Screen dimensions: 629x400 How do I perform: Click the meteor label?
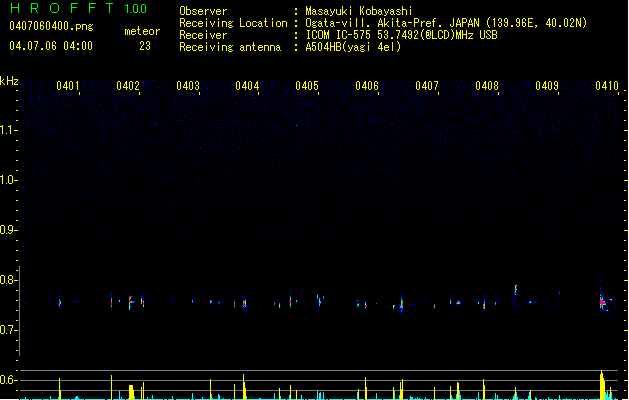(x=142, y=31)
